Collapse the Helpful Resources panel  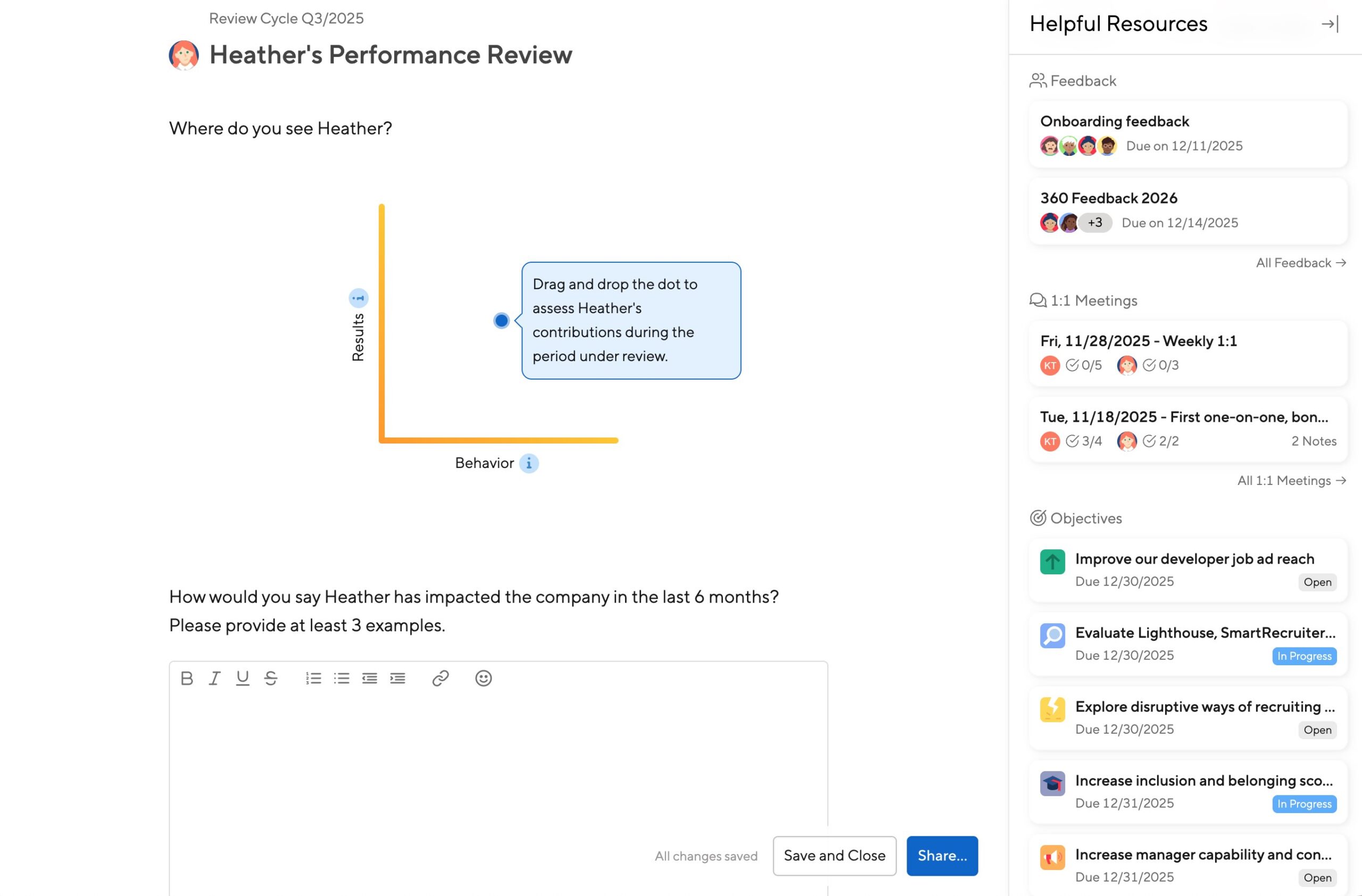[1330, 24]
